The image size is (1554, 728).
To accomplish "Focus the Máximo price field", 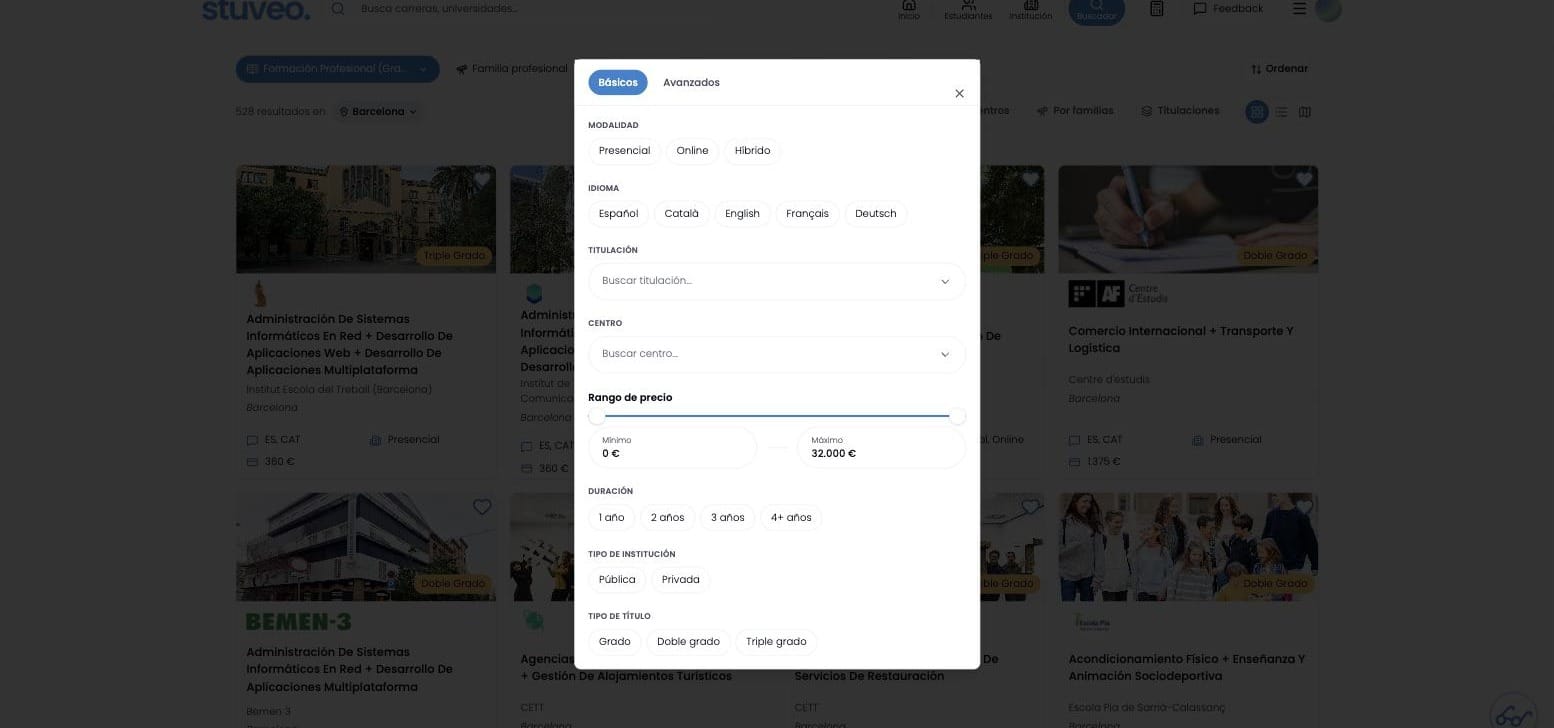I will point(881,447).
